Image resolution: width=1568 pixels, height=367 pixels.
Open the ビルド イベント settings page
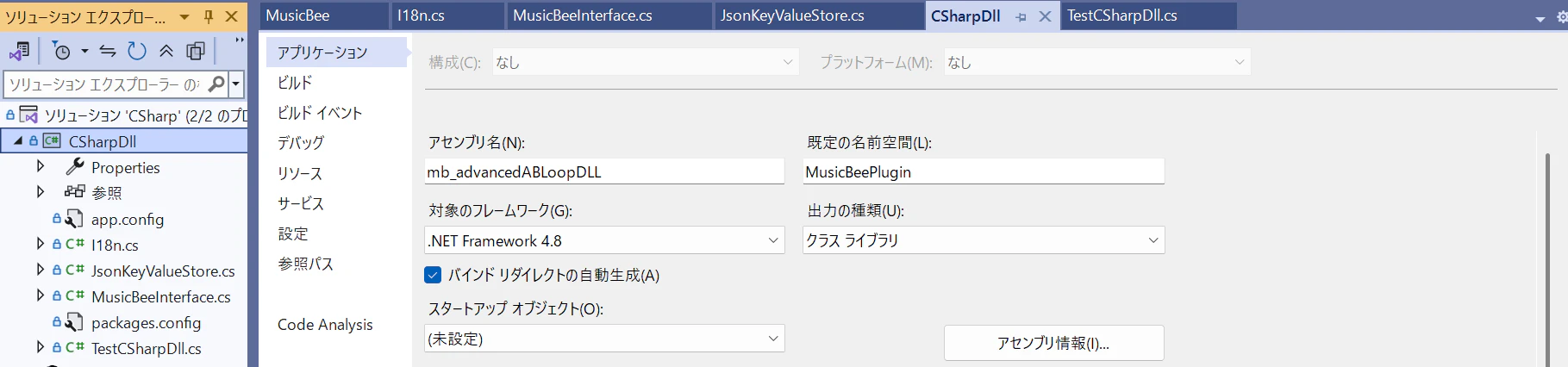[x=320, y=113]
